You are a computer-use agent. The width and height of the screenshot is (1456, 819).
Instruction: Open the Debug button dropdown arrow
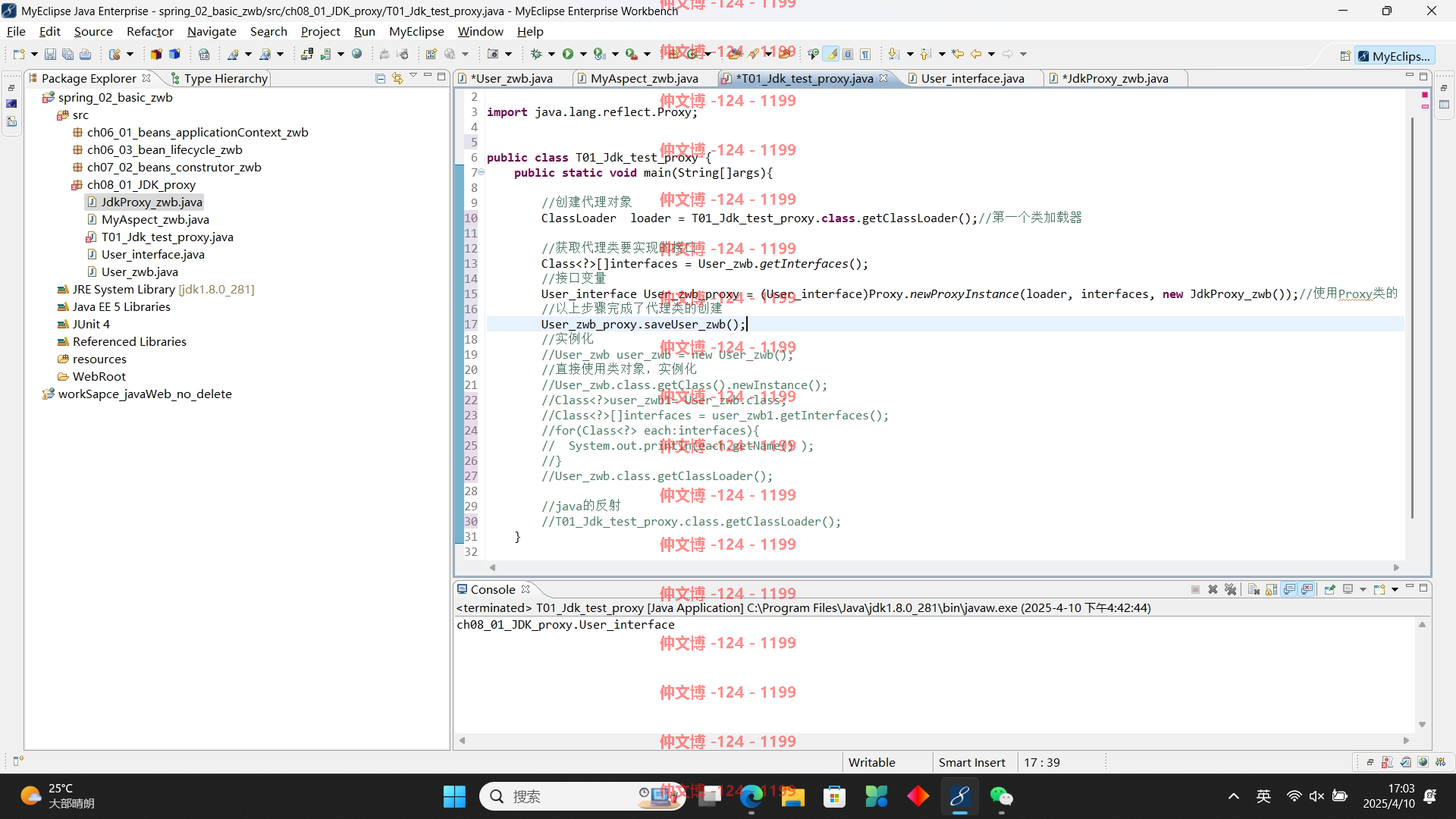pyautogui.click(x=551, y=54)
